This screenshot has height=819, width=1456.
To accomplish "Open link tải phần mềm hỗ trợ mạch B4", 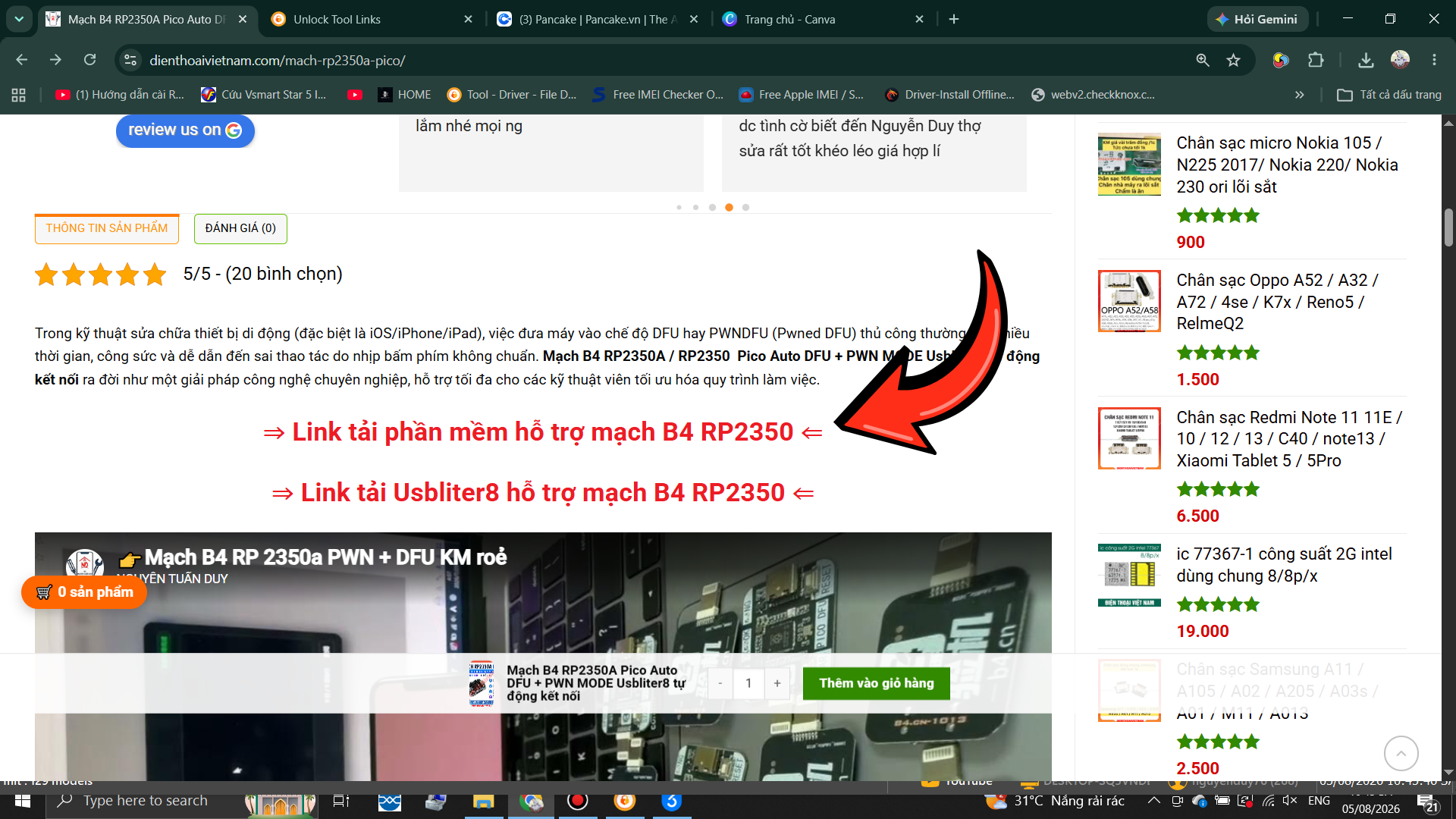I will (x=543, y=432).
